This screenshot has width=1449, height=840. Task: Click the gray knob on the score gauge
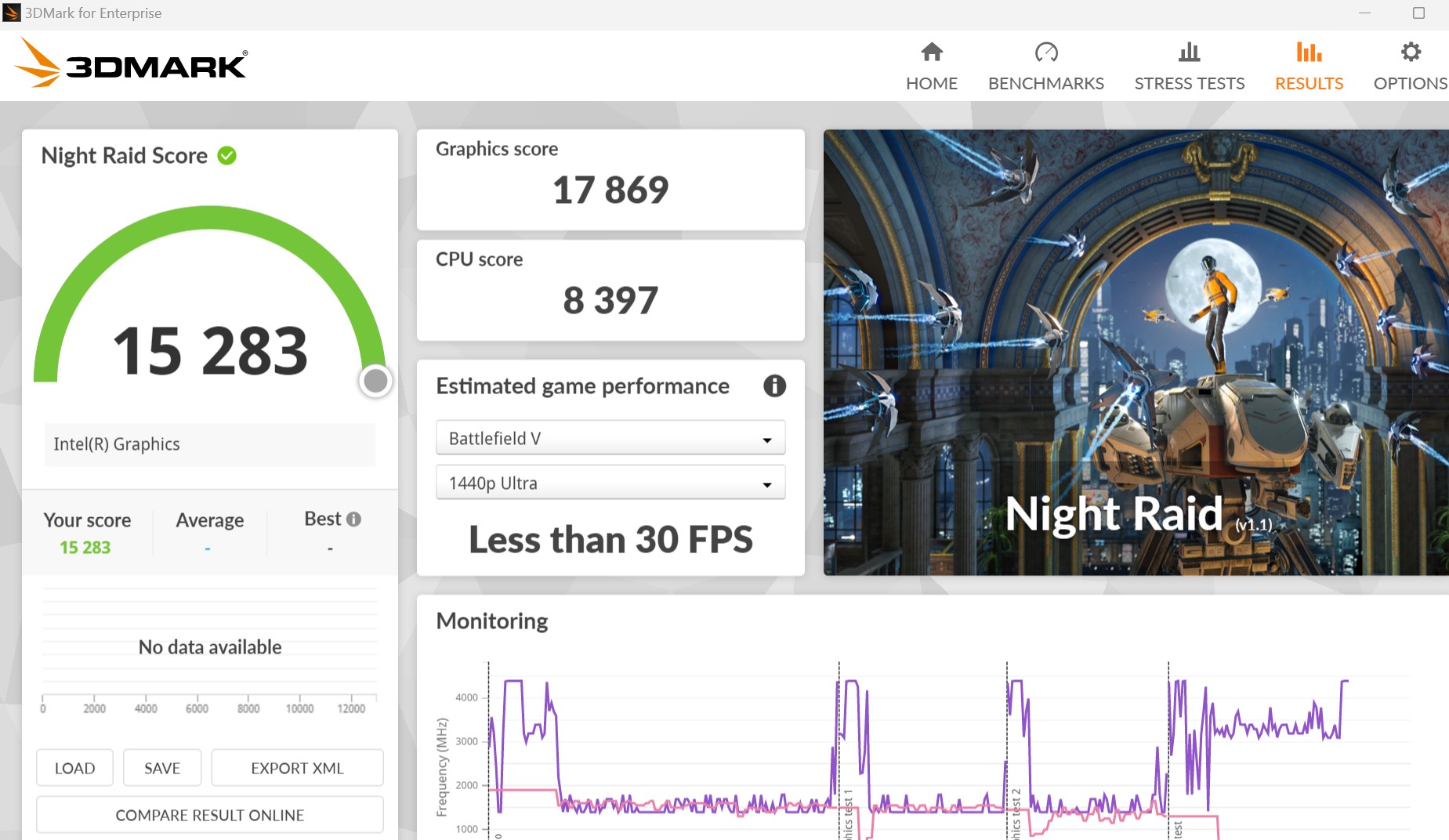click(375, 381)
